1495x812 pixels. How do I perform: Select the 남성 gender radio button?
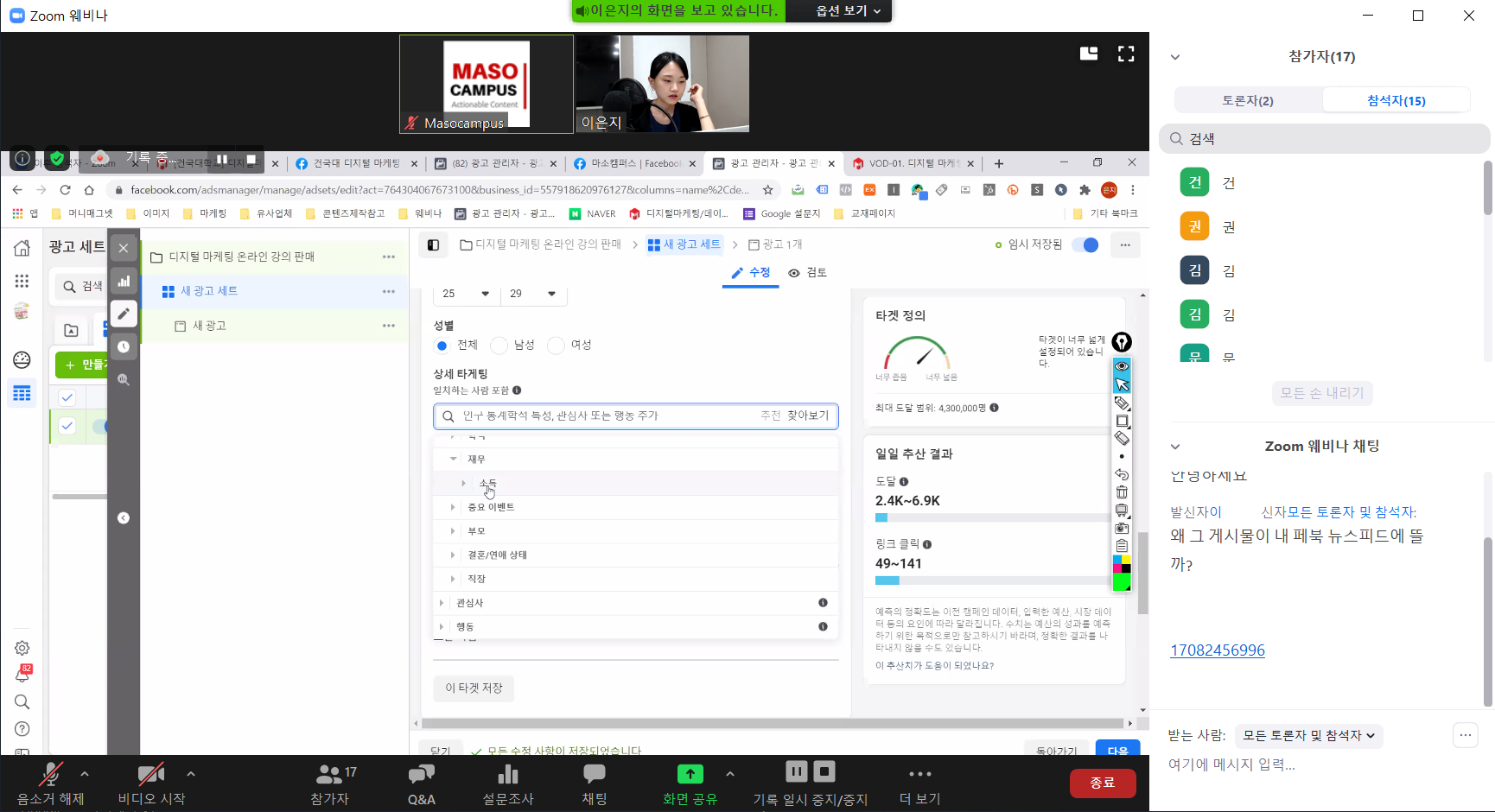(499, 346)
